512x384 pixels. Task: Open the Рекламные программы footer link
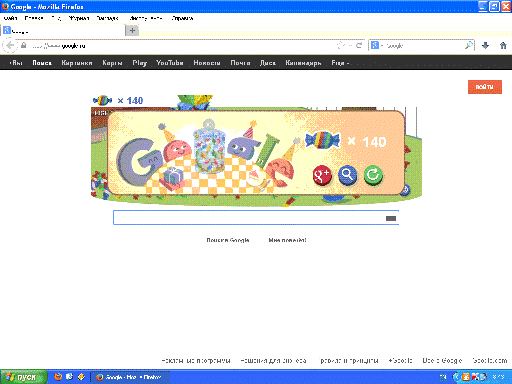(196, 360)
